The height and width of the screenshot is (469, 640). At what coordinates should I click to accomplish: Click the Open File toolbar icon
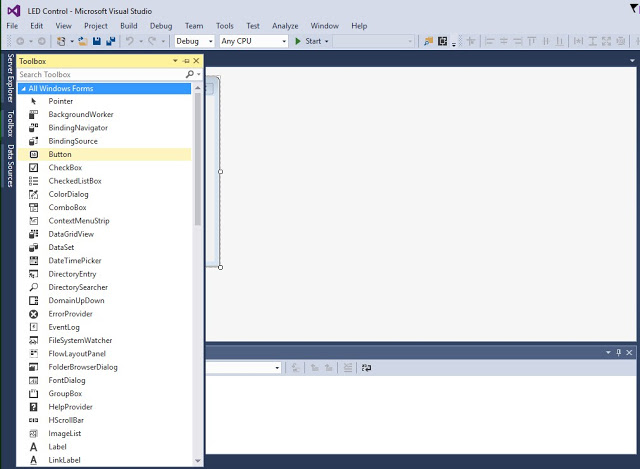83,41
